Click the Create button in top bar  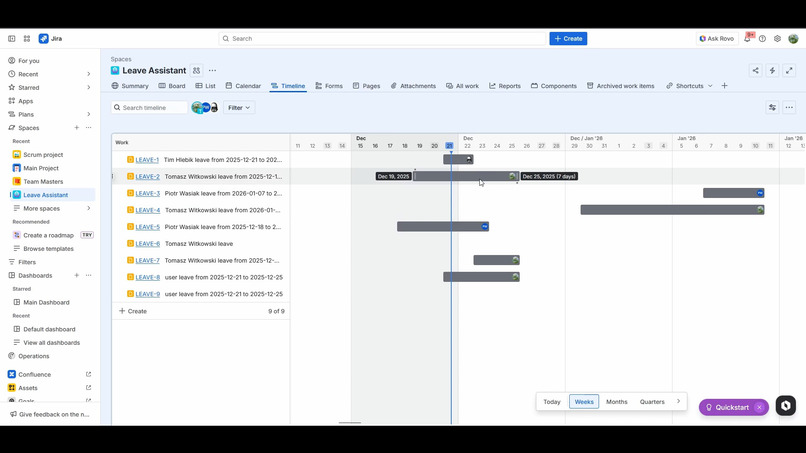pyautogui.click(x=568, y=39)
